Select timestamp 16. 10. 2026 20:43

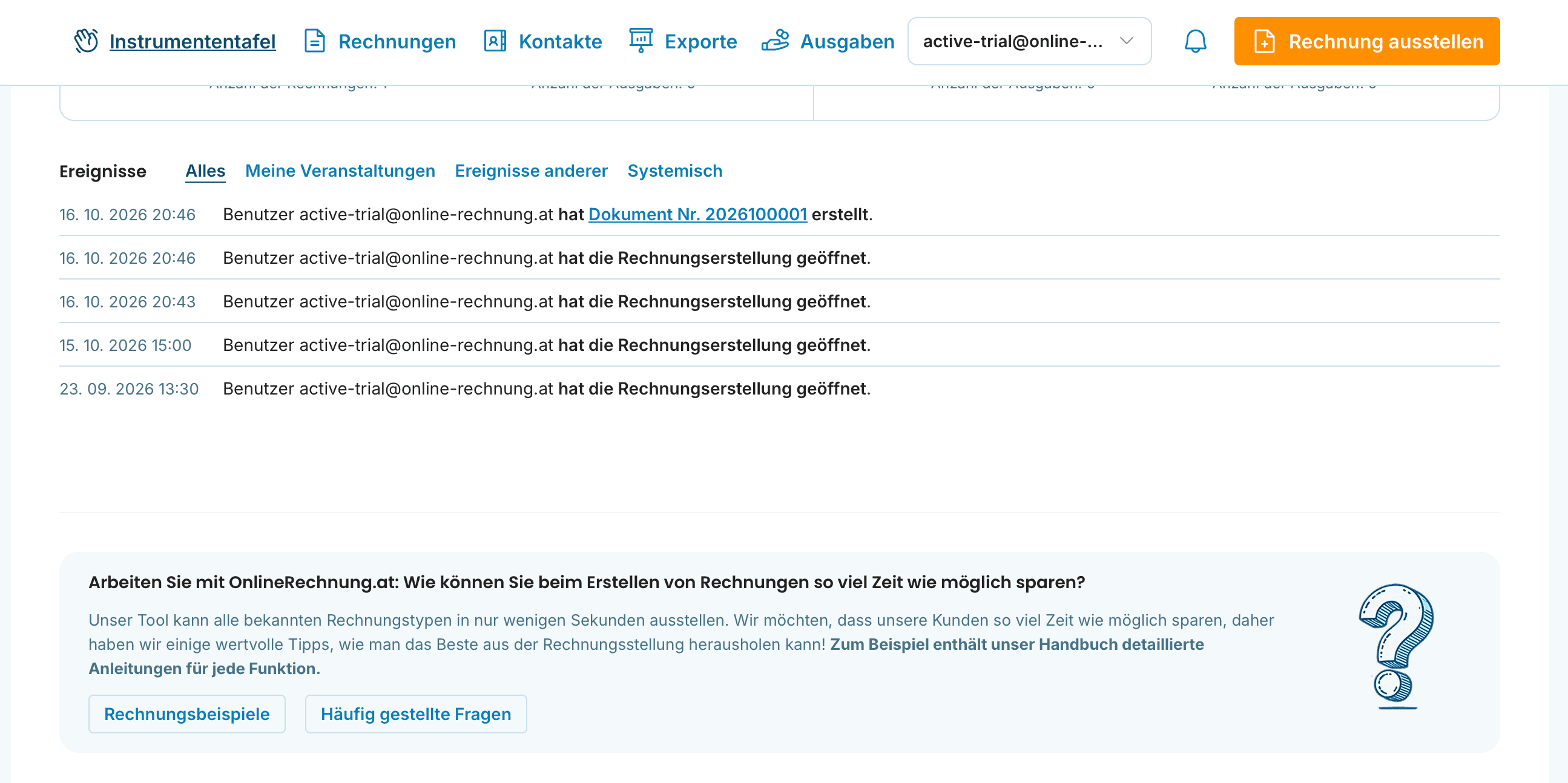click(127, 302)
